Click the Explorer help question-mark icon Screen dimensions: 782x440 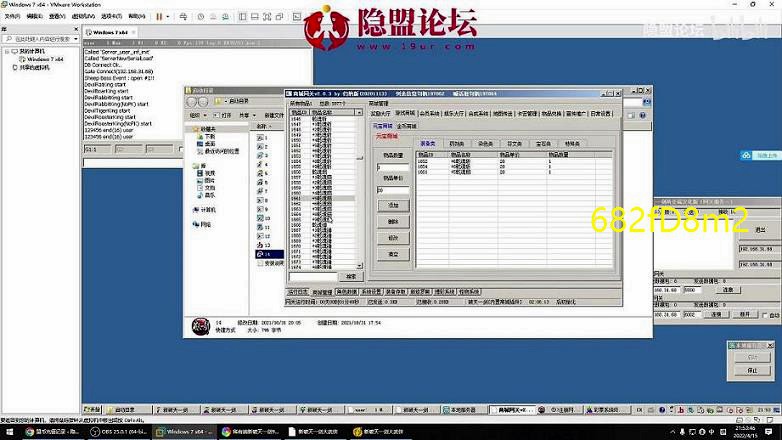click(x=642, y=115)
